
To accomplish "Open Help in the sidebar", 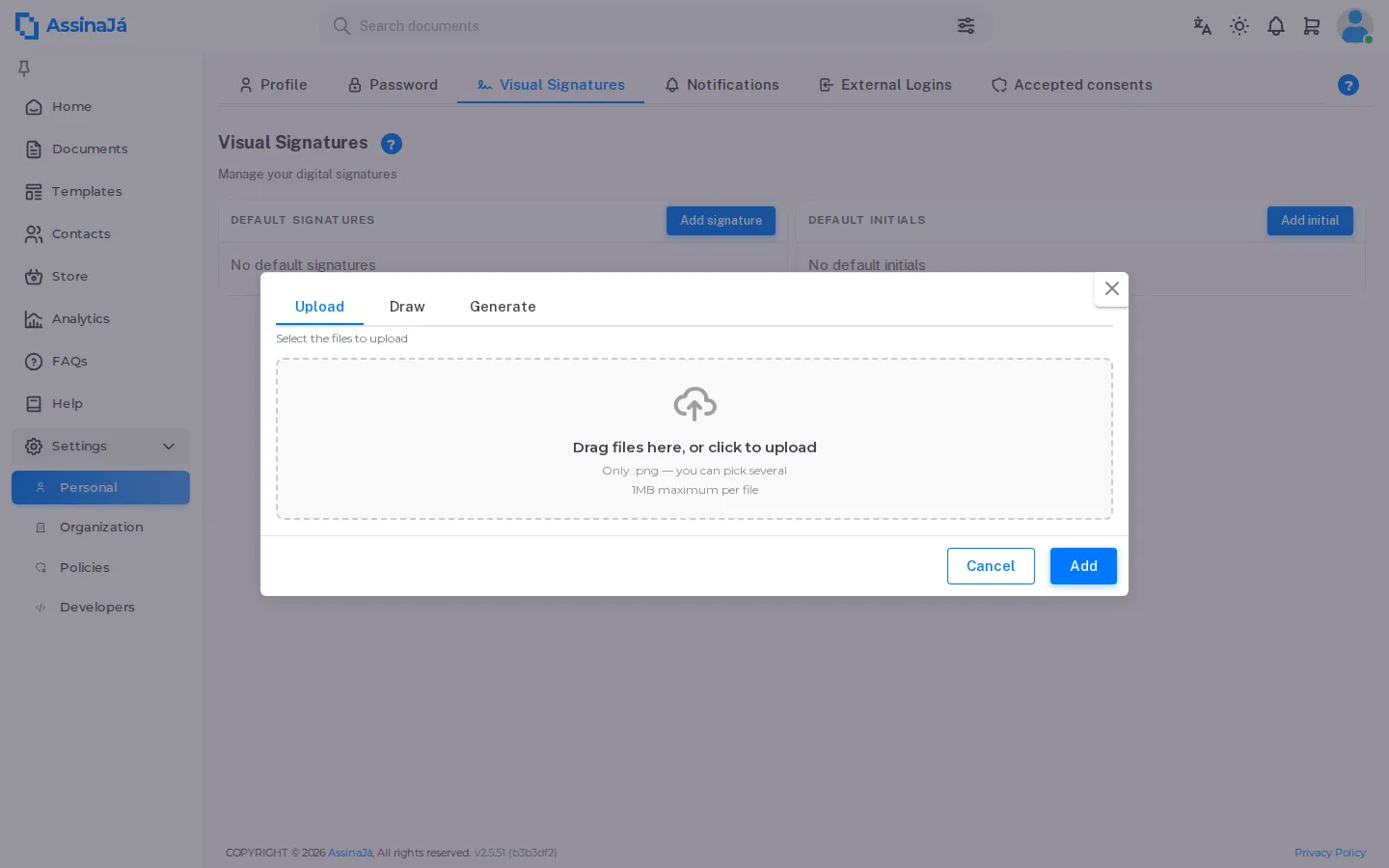I will [100, 404].
